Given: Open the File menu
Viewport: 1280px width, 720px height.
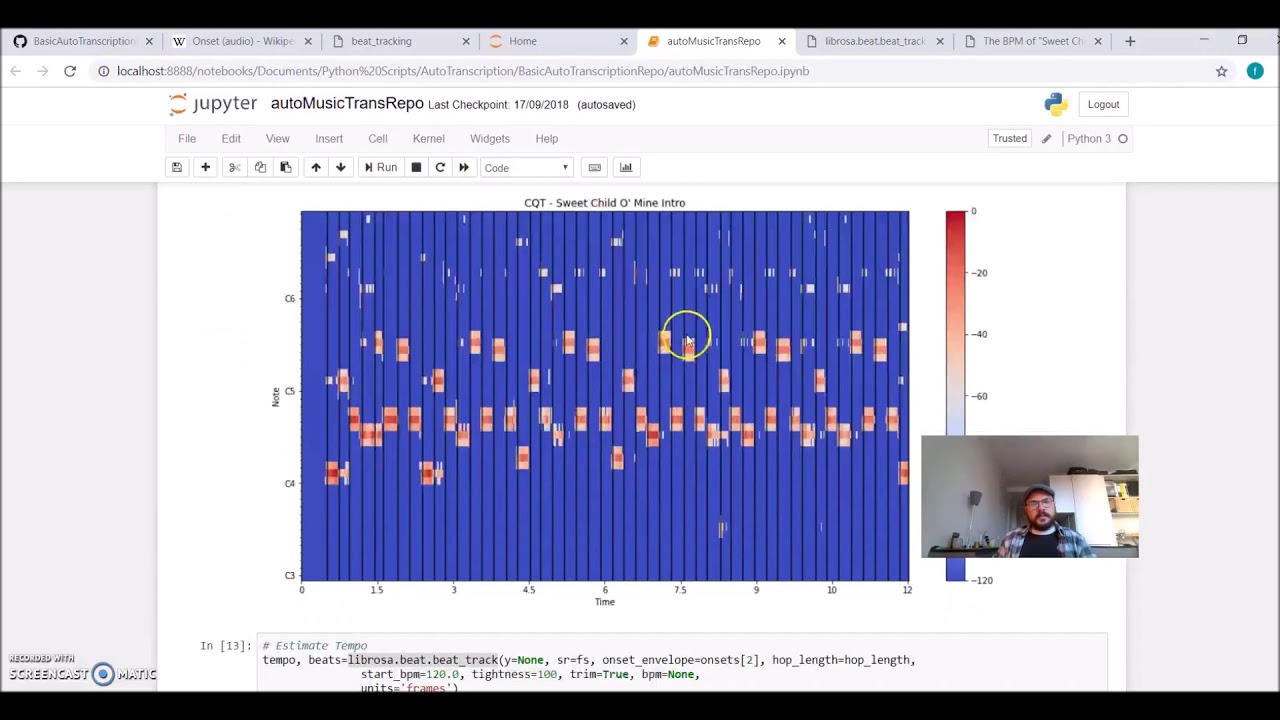Looking at the screenshot, I should pyautogui.click(x=187, y=139).
